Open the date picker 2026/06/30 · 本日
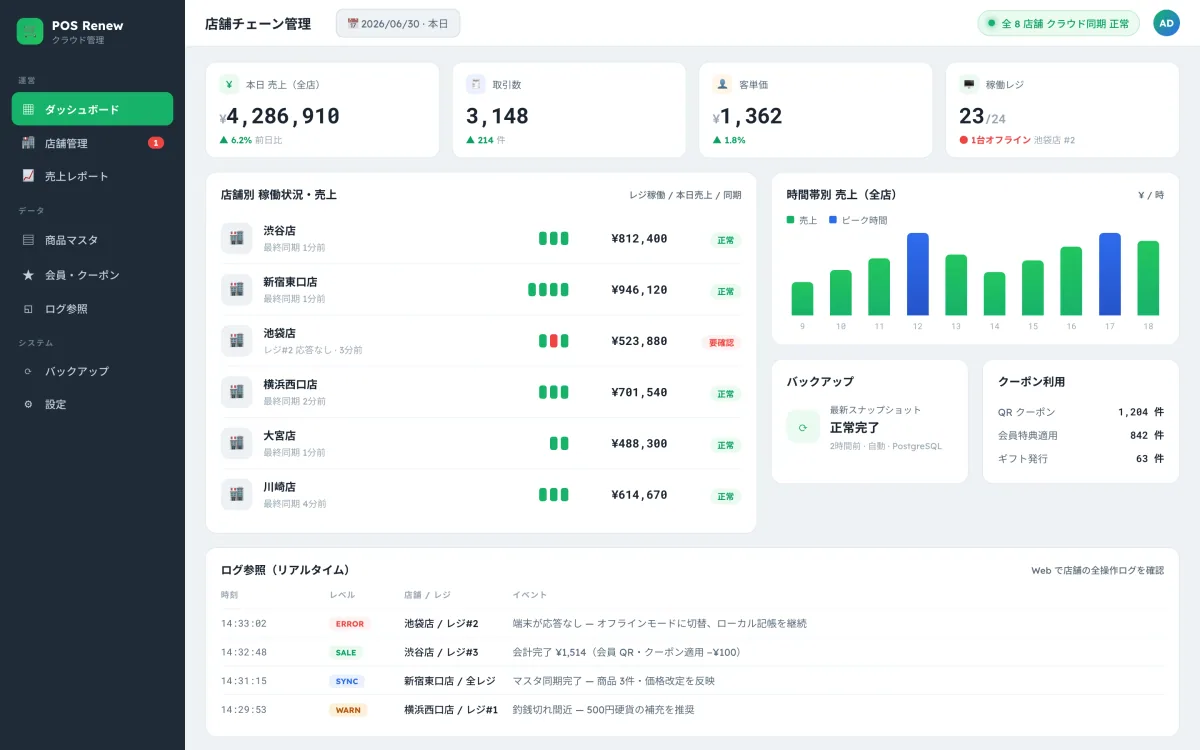Screen dimensions: 1200x750 coord(398,23)
